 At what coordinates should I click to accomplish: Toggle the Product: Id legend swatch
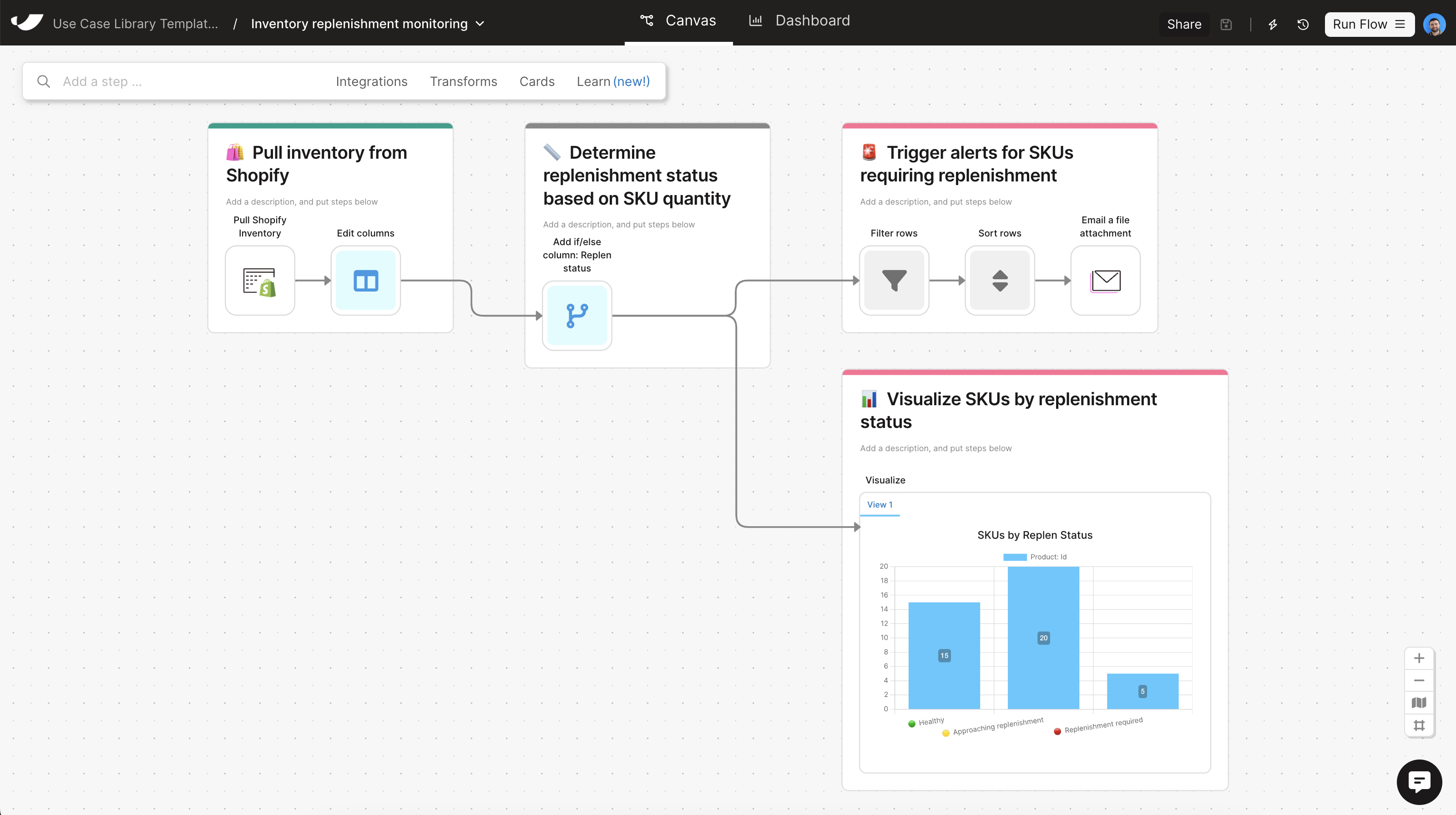click(1015, 557)
